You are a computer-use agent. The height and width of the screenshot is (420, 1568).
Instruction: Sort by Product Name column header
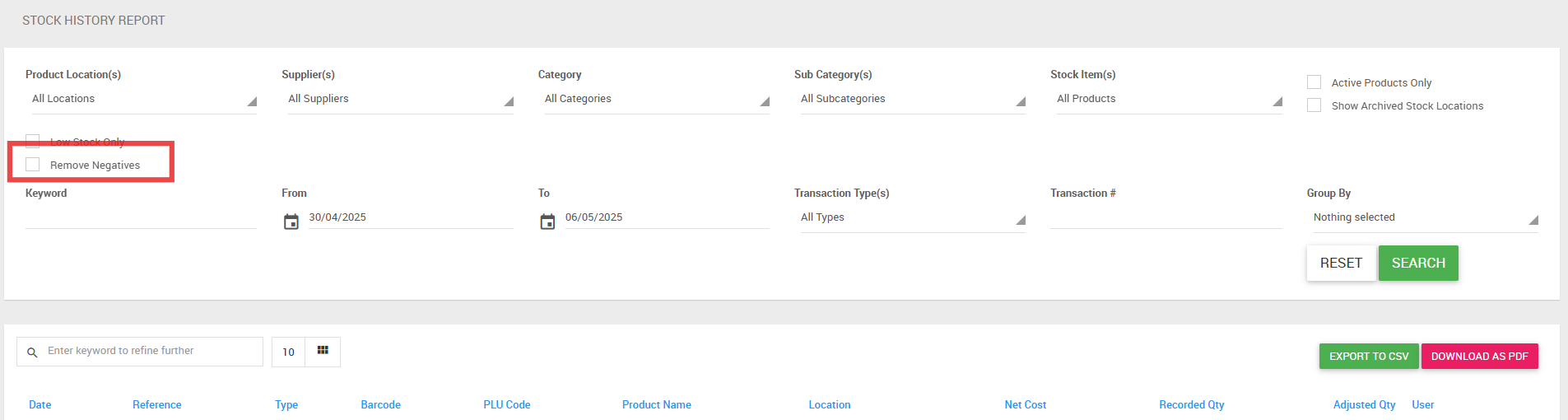tap(657, 404)
